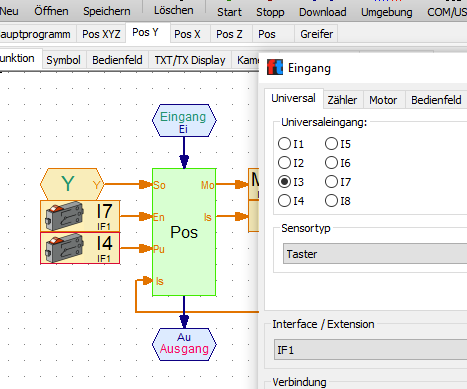
Task: Select the Y variable input element
Action: click(x=72, y=184)
